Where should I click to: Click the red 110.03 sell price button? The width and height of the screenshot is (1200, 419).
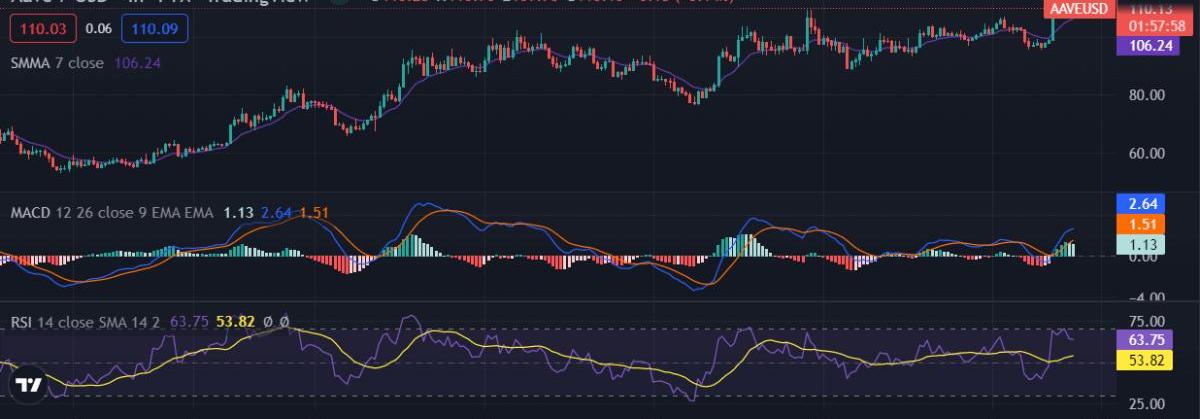coord(43,30)
